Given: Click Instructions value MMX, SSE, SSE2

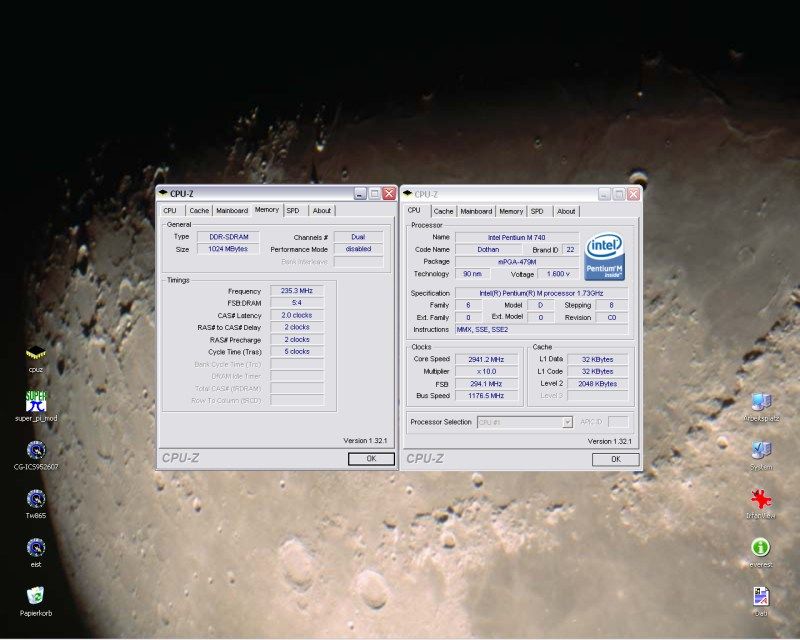Looking at the screenshot, I should pos(541,330).
